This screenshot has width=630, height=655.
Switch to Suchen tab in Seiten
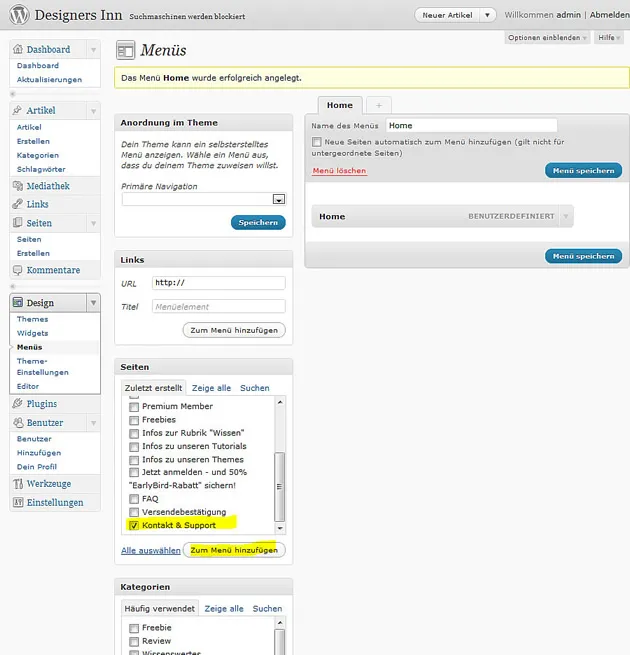pos(254,388)
